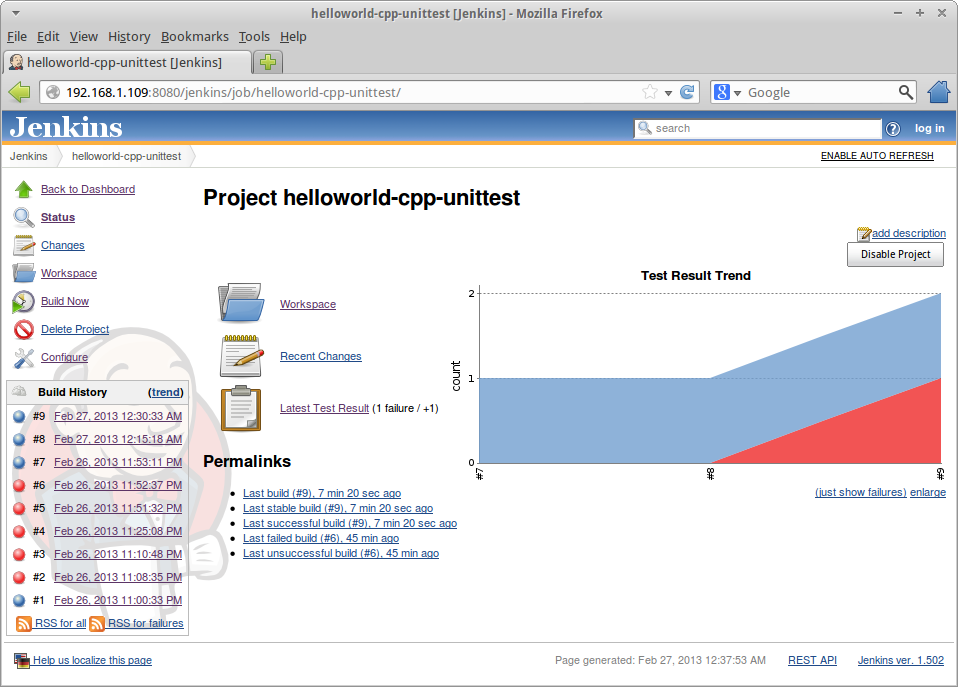Select the helloworld-cpp-unittest browser tab

click(x=128, y=62)
